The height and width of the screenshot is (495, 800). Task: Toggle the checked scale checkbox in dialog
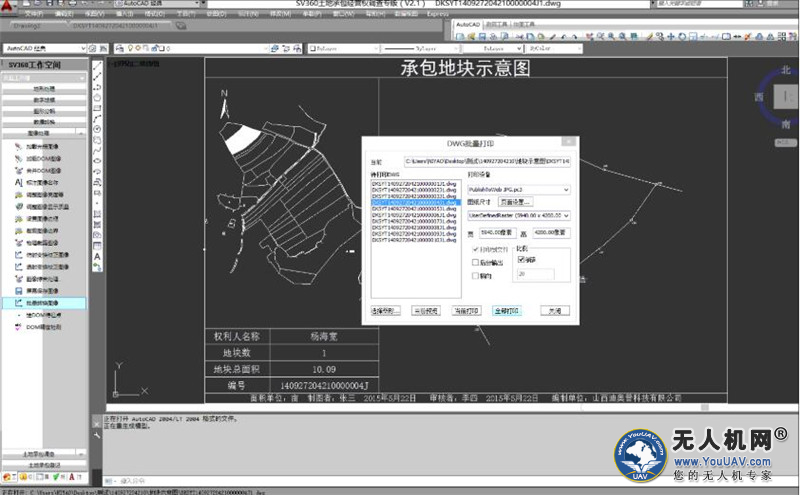522,259
